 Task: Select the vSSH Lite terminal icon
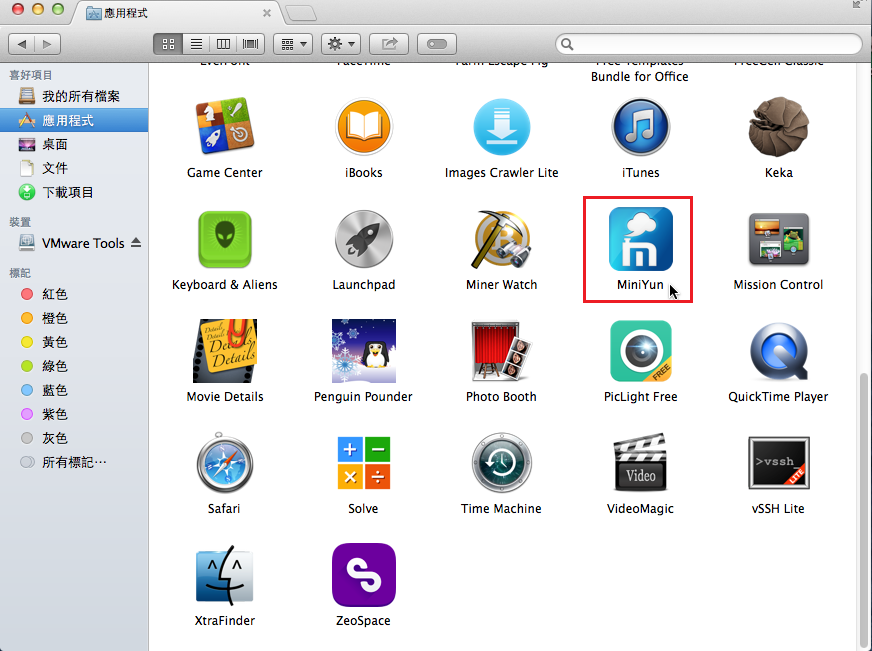(x=779, y=463)
